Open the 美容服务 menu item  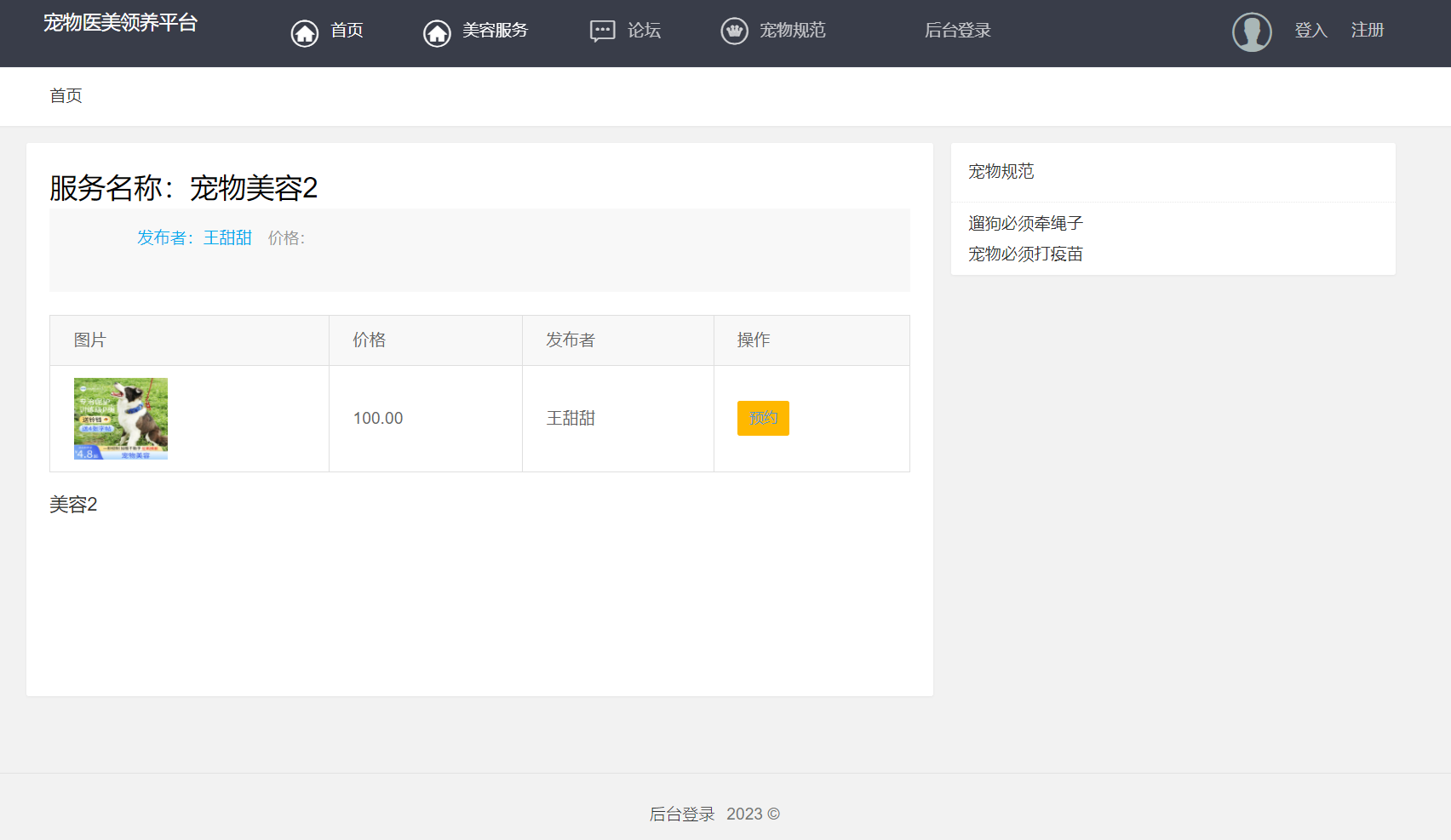click(495, 31)
